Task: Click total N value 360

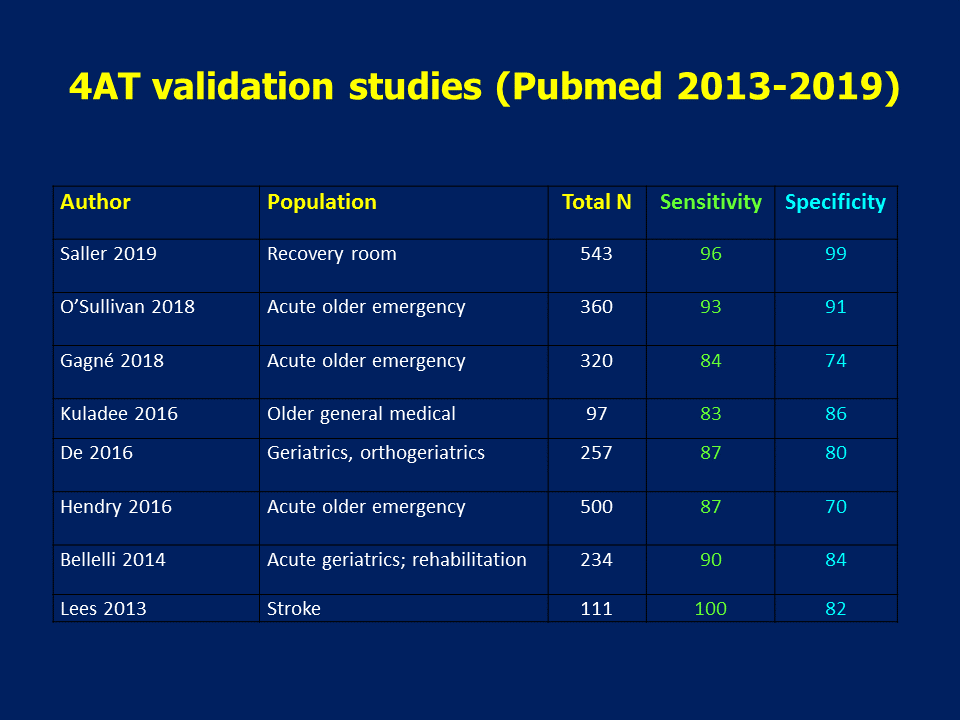Action: 596,307
